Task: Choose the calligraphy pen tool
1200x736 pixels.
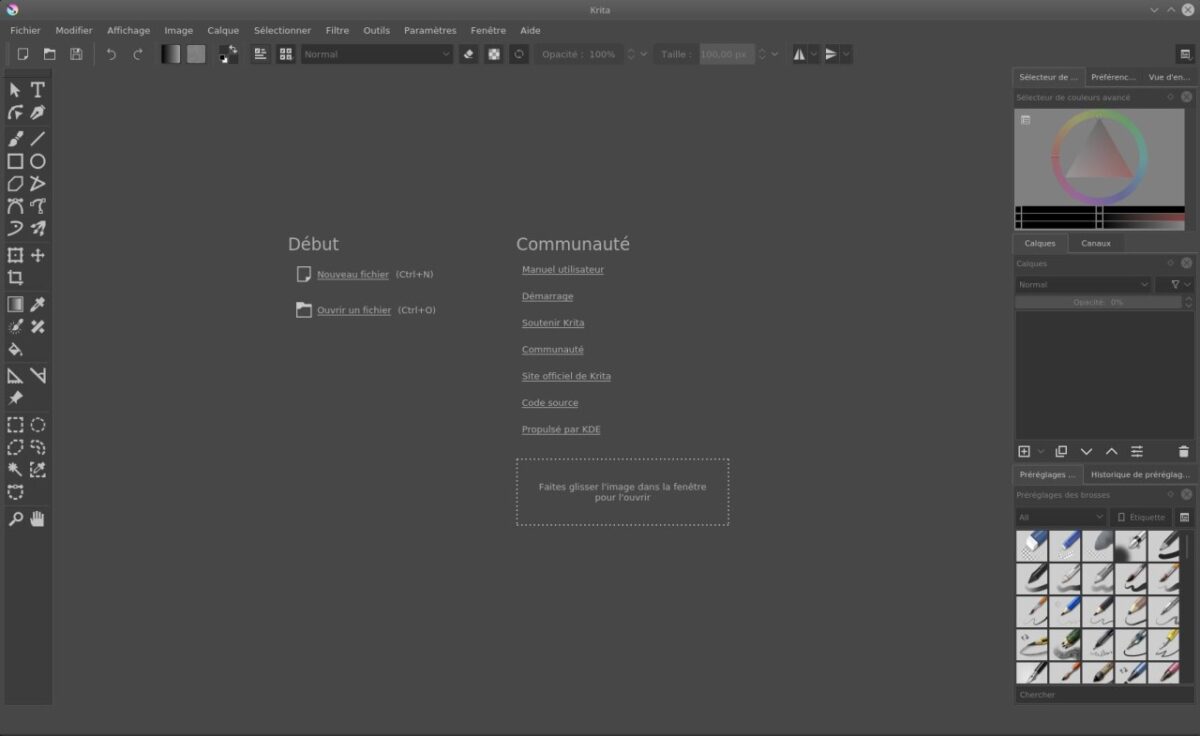Action: pyautogui.click(x=38, y=113)
